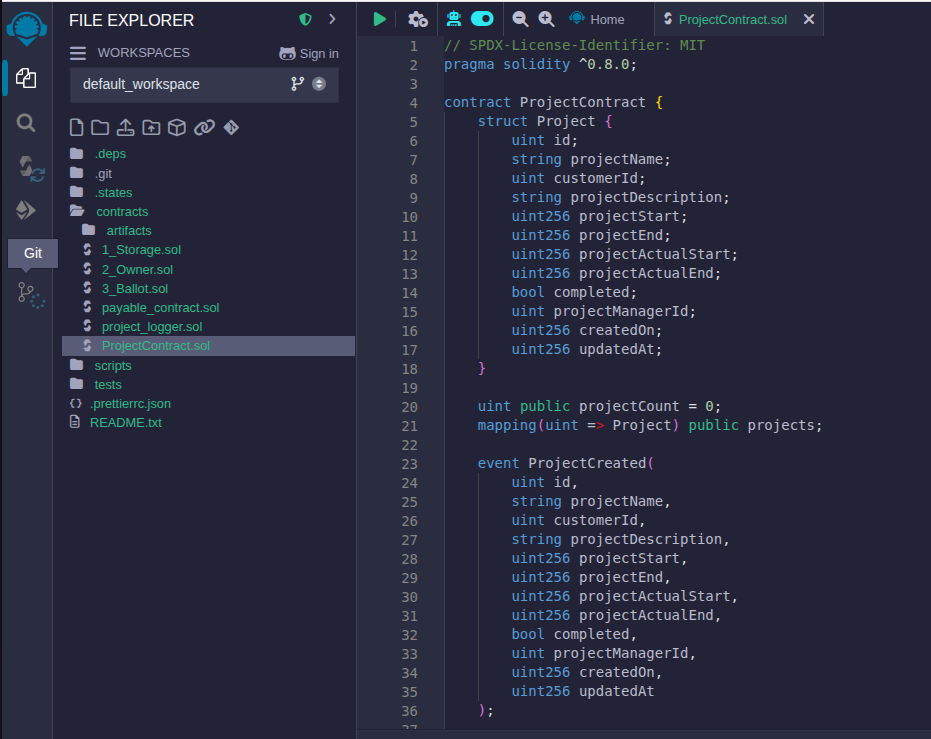Click the Solidity file icon on editor tab
The height and width of the screenshot is (739, 931).
668,19
